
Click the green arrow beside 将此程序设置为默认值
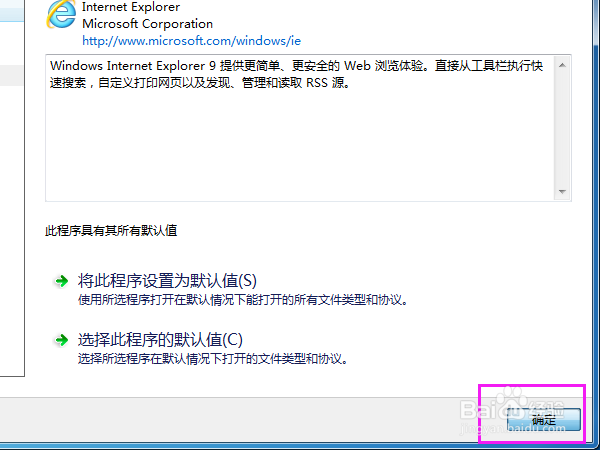click(x=61, y=281)
